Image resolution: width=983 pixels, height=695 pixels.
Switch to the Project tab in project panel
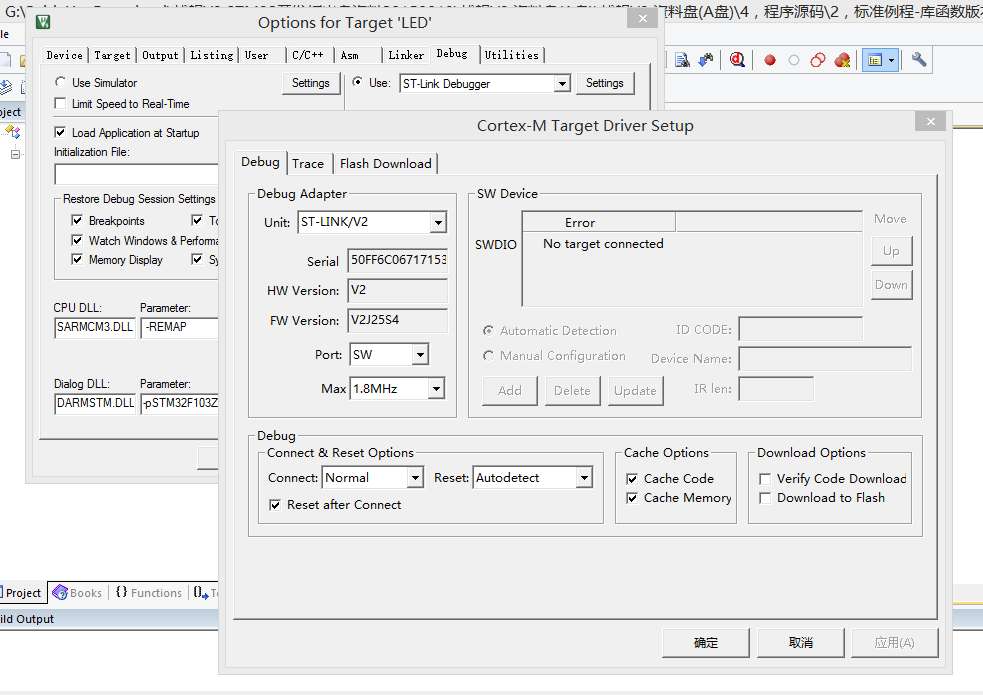(24, 592)
